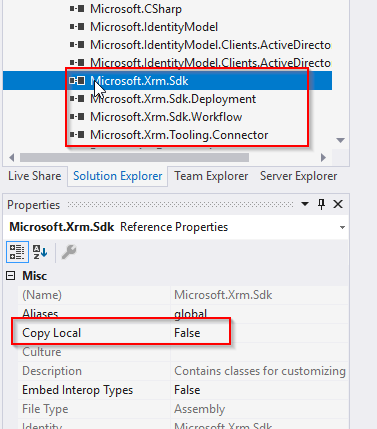Switch to the Server Explorer tab
This screenshot has height=429, width=377.
pyautogui.click(x=298, y=176)
